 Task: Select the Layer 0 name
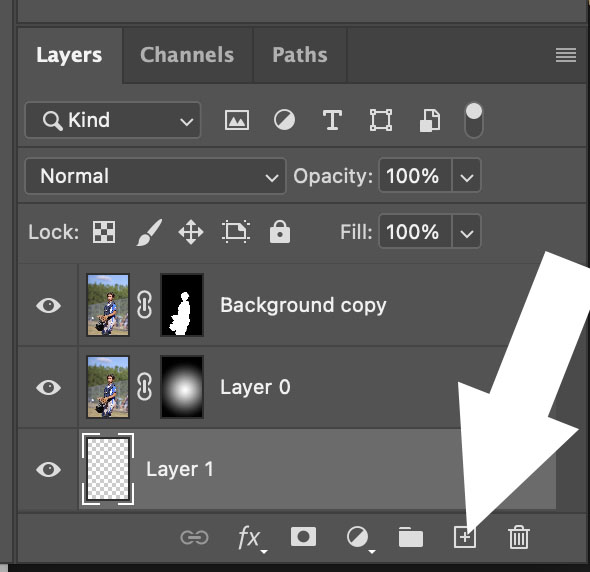pos(255,387)
